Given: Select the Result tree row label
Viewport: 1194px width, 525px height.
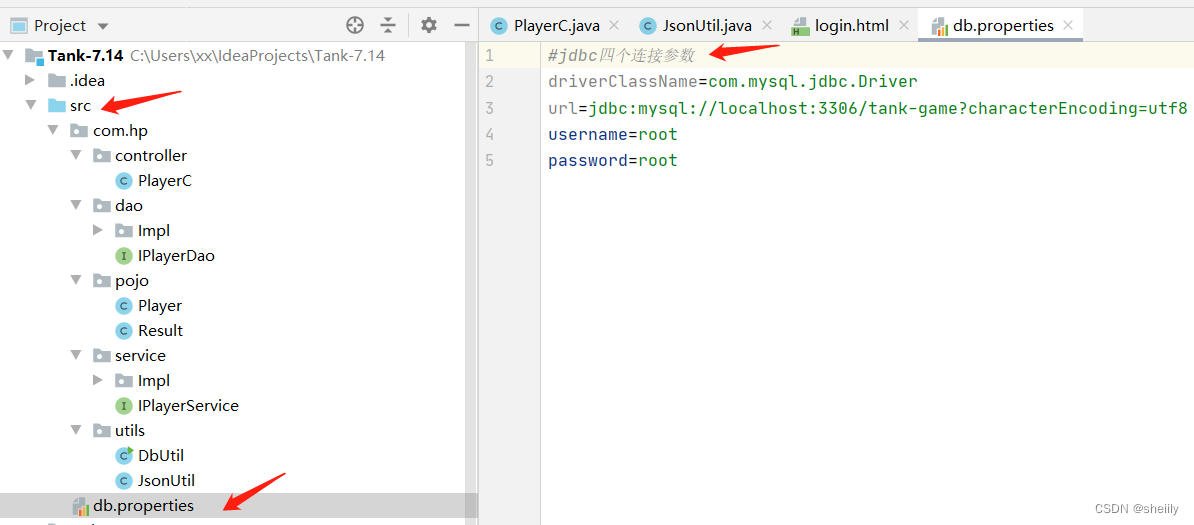Looking at the screenshot, I should point(161,331).
